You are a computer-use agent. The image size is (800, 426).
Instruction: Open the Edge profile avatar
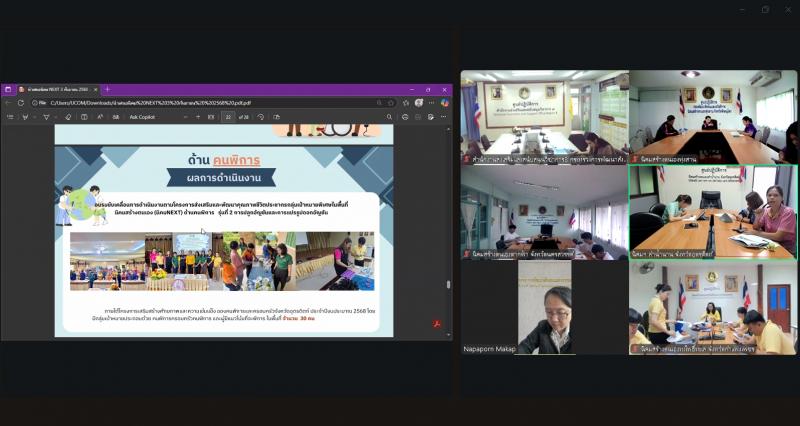(418, 103)
